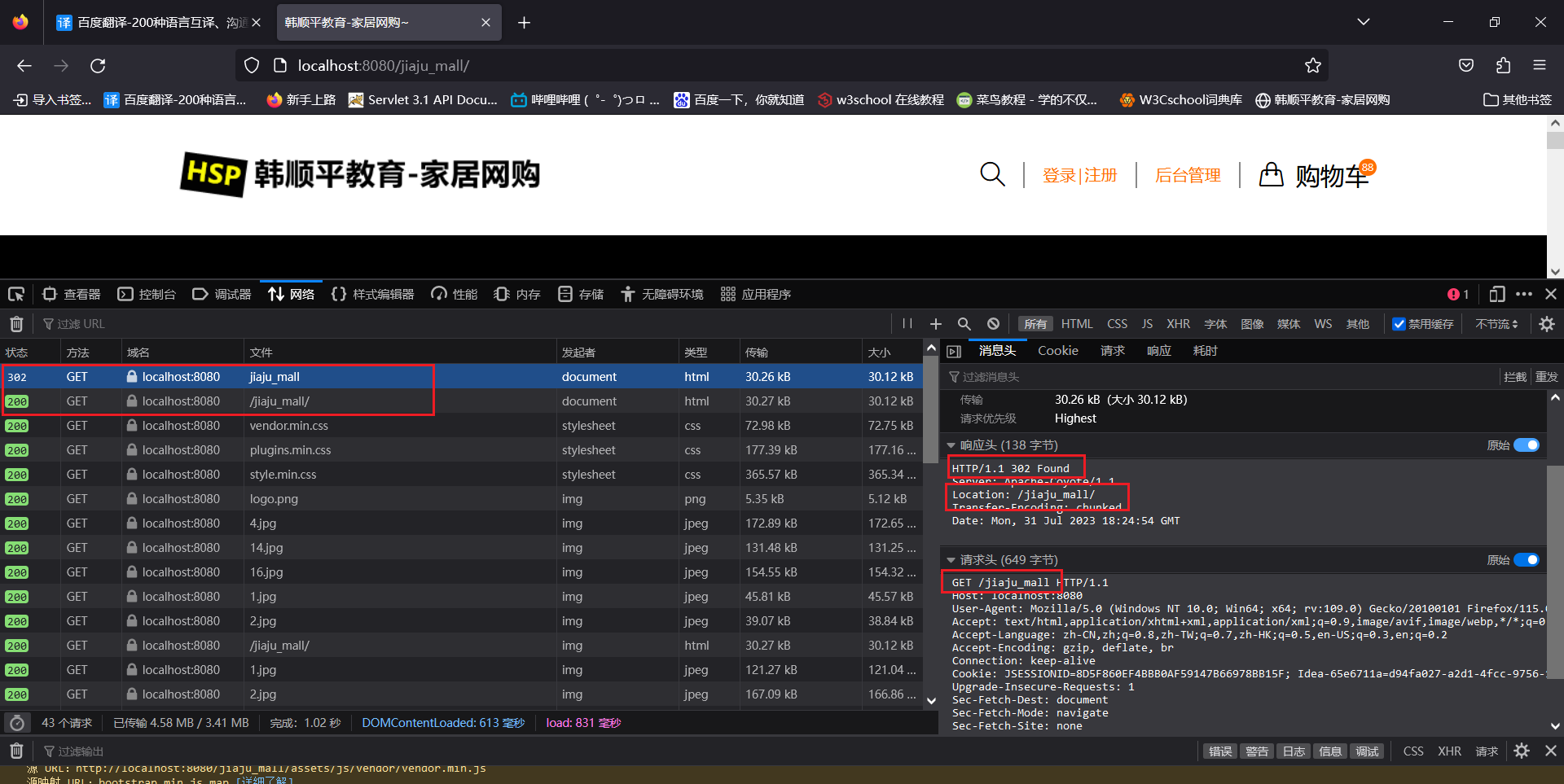Click the request blocking icon

(993, 324)
